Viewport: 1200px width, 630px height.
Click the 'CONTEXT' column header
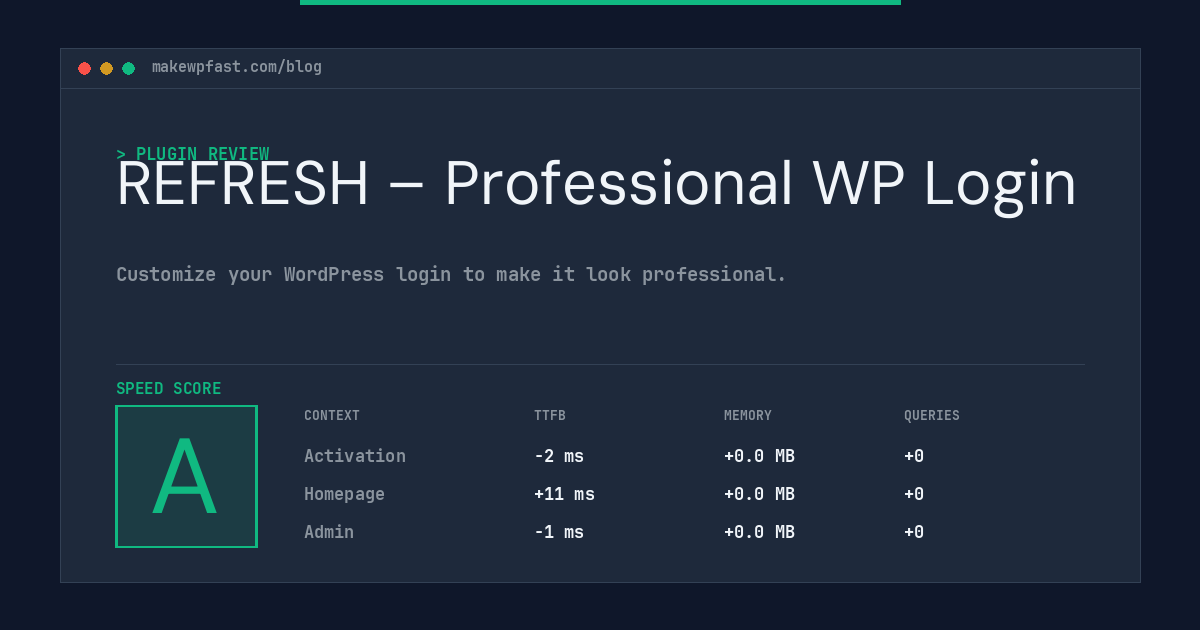[x=332, y=416]
